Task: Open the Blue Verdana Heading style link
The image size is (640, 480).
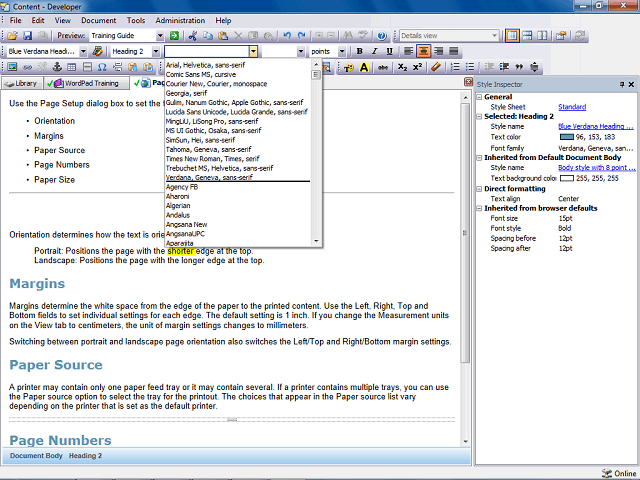Action: (596, 127)
